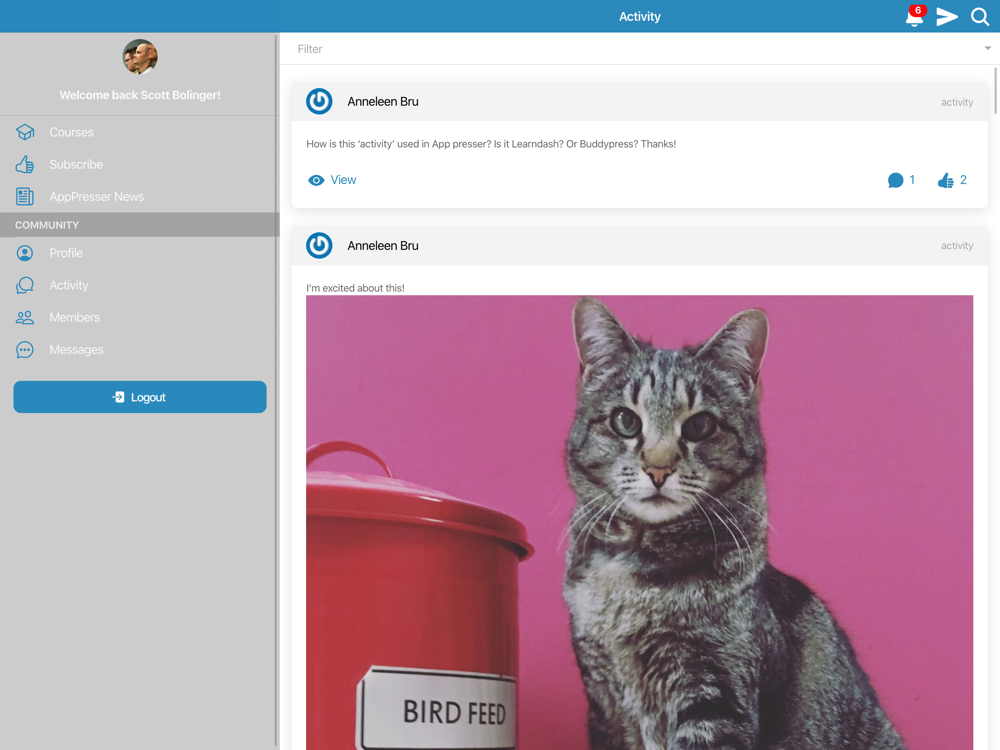This screenshot has height=750, width=1000.
Task: Click the activity feed scrollbar
Action: (x=996, y=91)
